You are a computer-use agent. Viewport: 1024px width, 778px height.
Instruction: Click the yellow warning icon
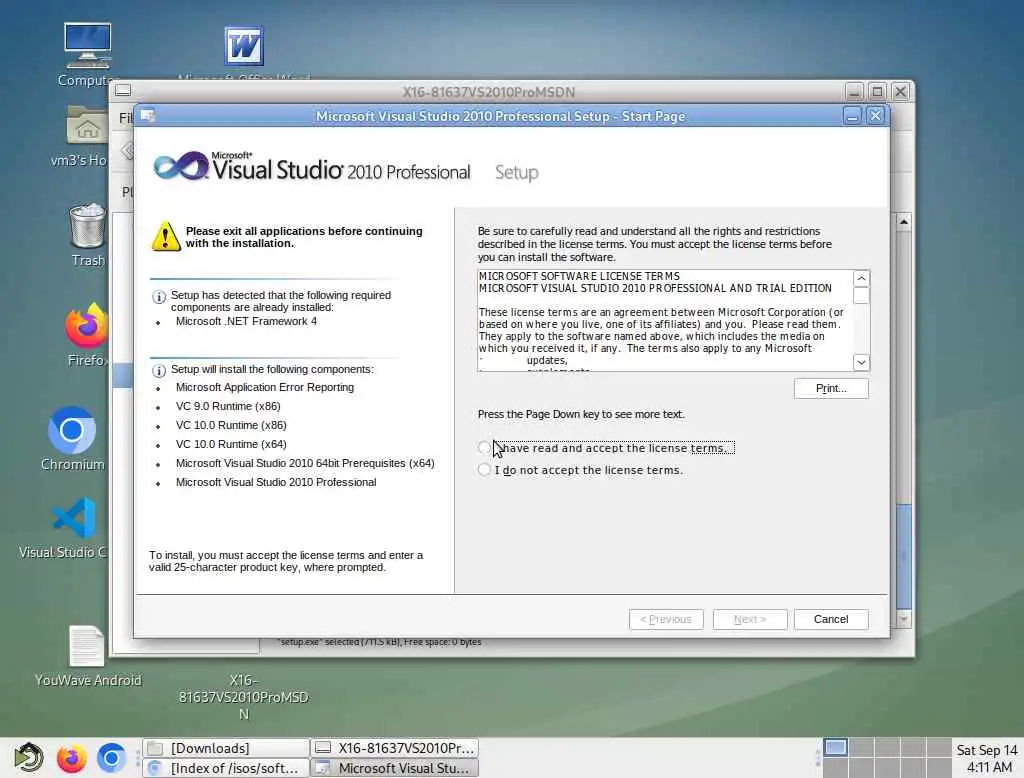coord(166,236)
